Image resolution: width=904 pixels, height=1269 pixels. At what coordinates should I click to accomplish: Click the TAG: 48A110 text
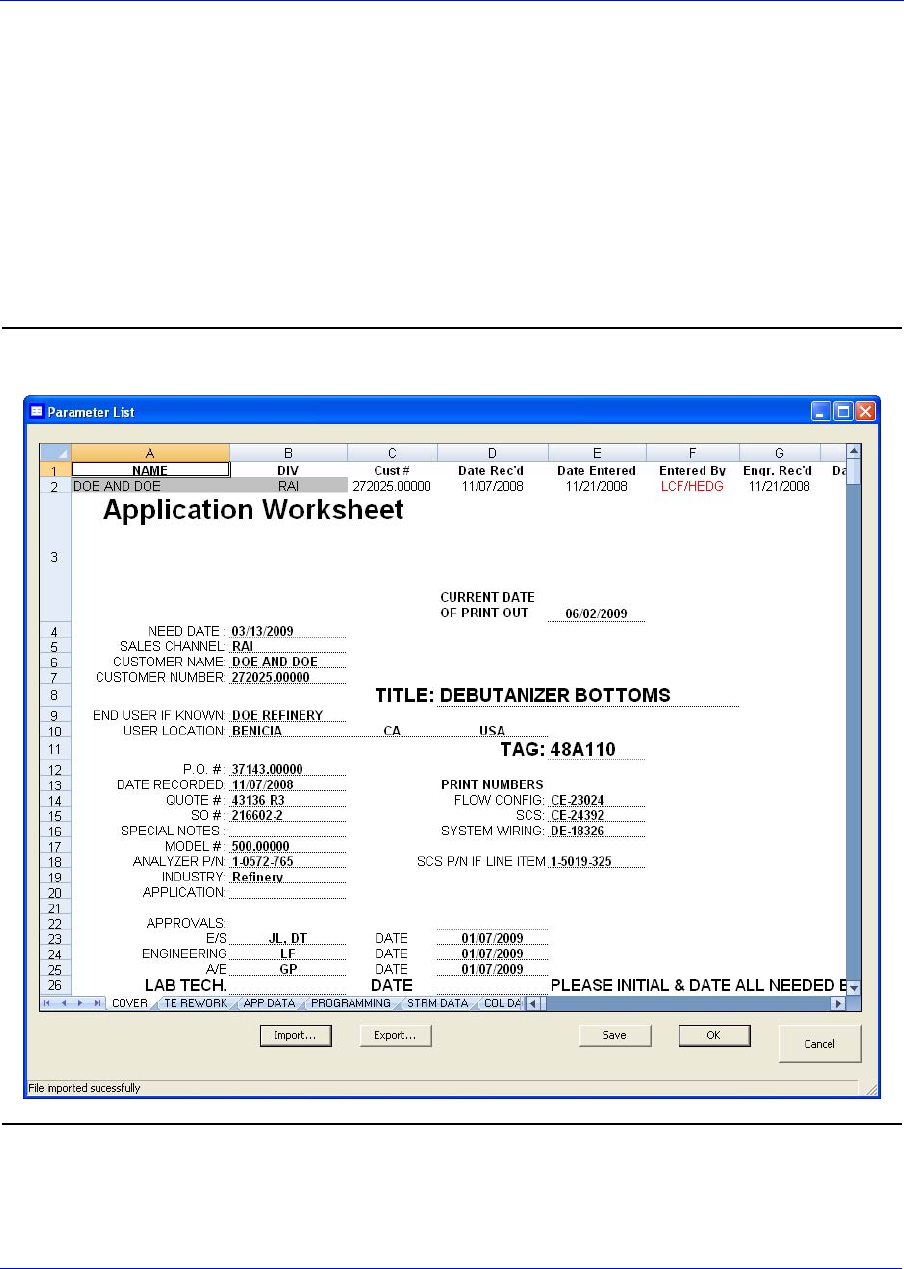coord(557,747)
